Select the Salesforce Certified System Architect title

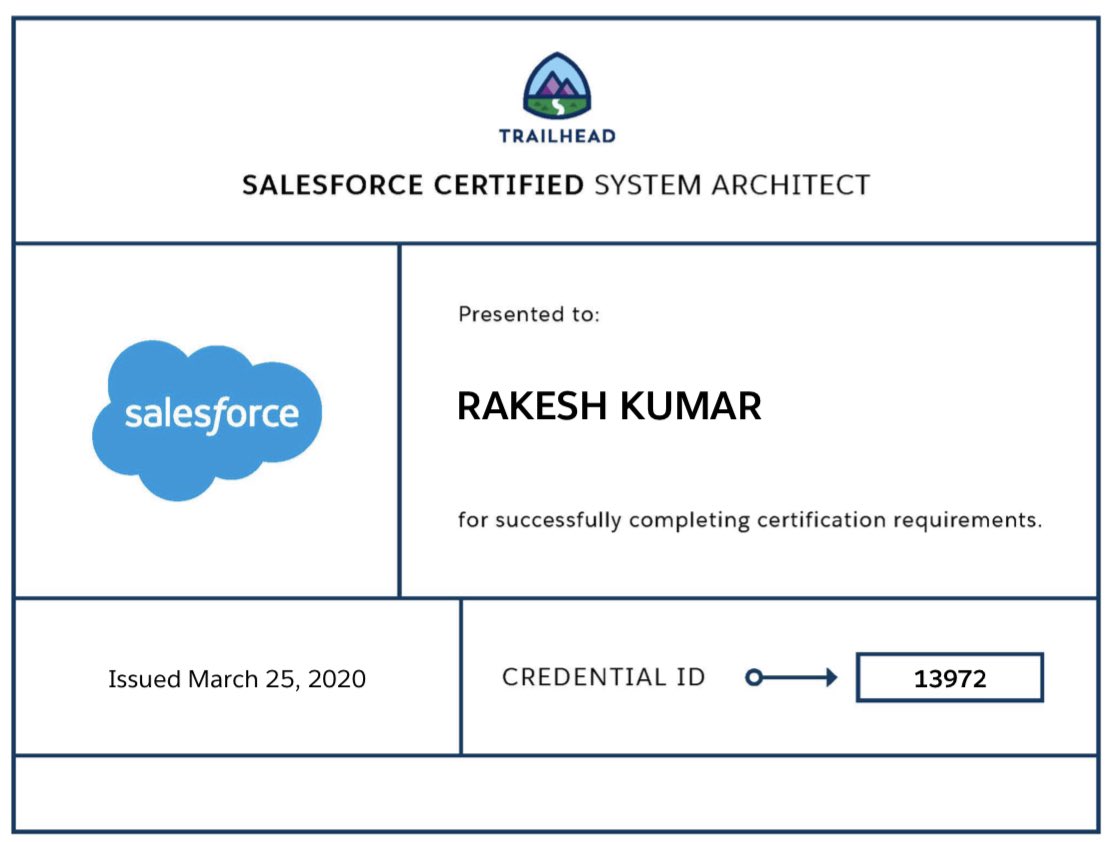coord(556,185)
